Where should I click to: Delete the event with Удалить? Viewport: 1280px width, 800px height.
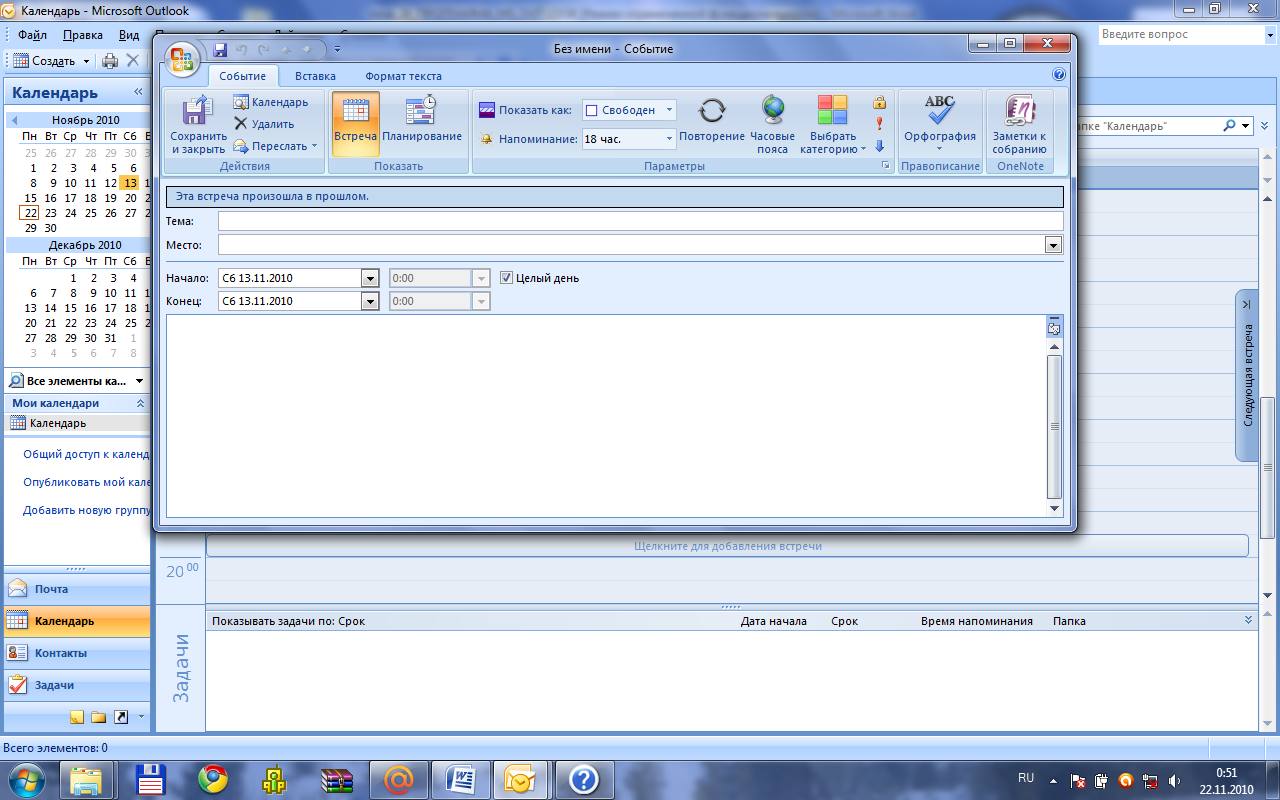point(264,124)
